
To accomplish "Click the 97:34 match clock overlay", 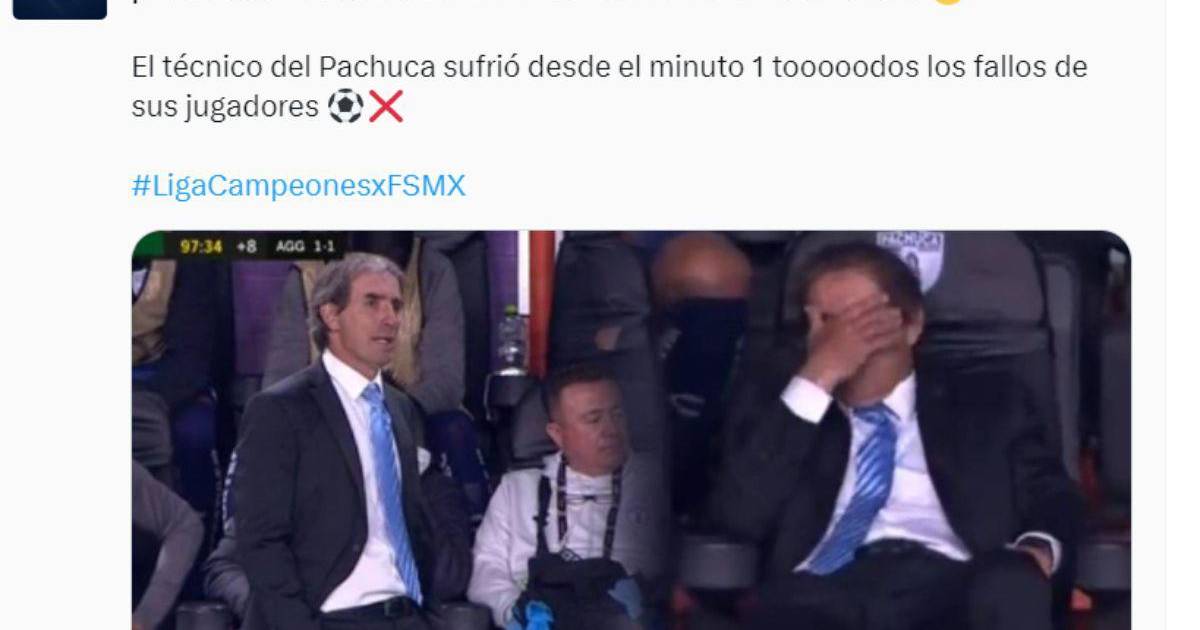I will [201, 246].
